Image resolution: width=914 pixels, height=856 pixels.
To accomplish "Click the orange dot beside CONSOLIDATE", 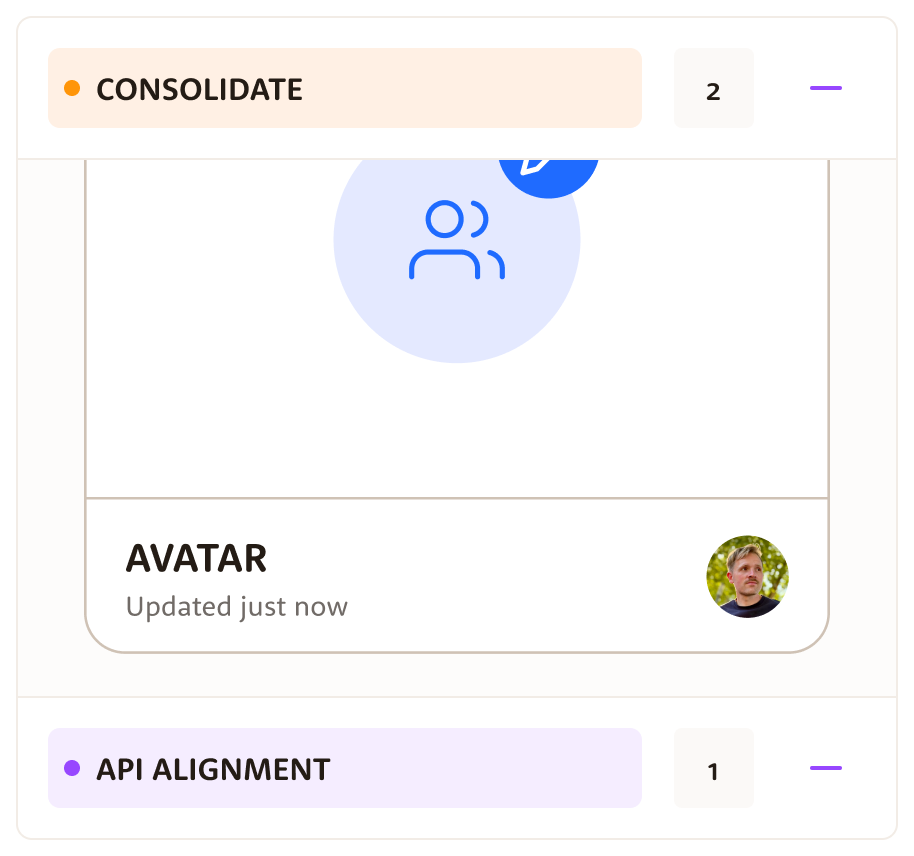I will tap(72, 88).
